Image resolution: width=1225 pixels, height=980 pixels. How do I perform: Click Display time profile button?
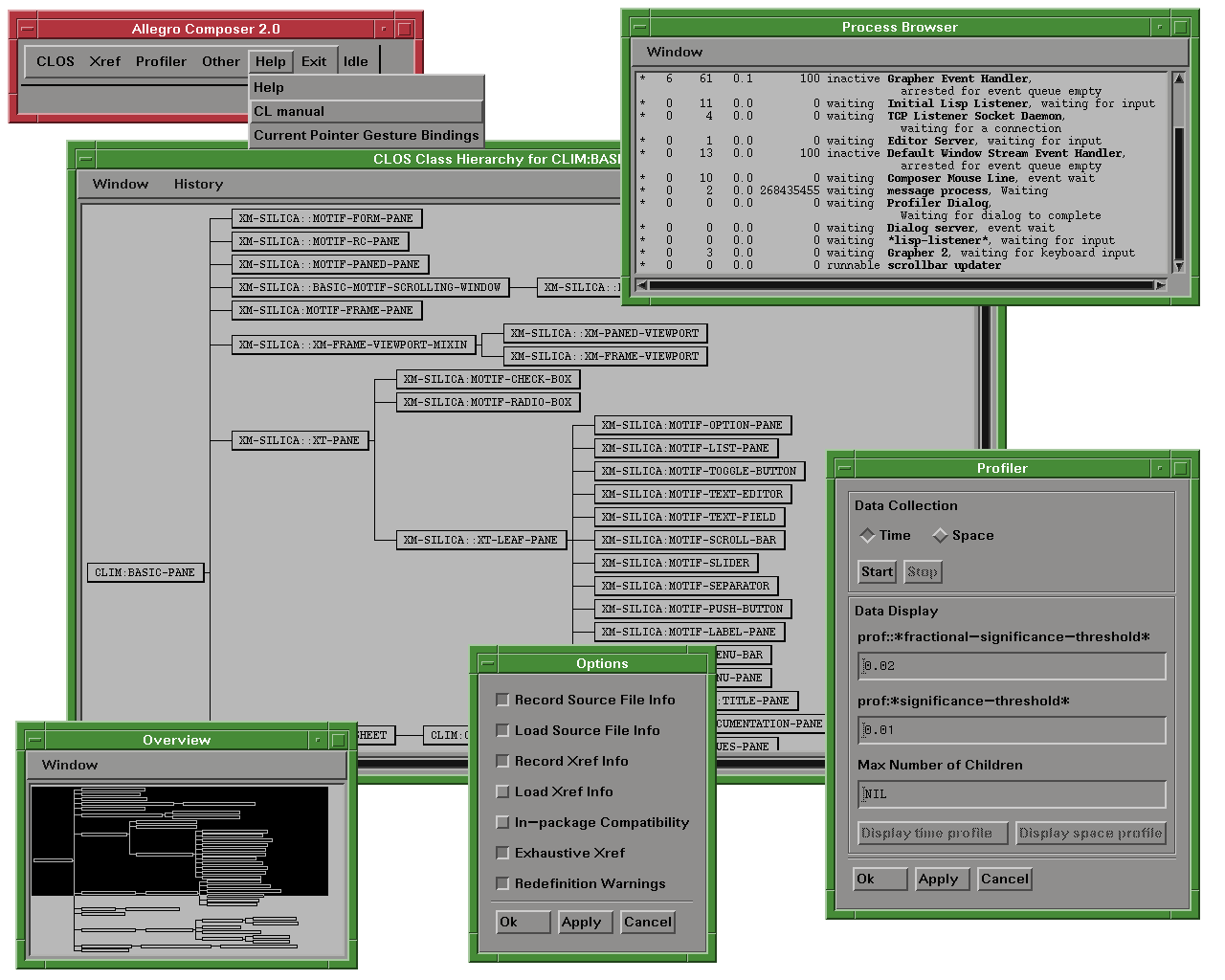[933, 833]
